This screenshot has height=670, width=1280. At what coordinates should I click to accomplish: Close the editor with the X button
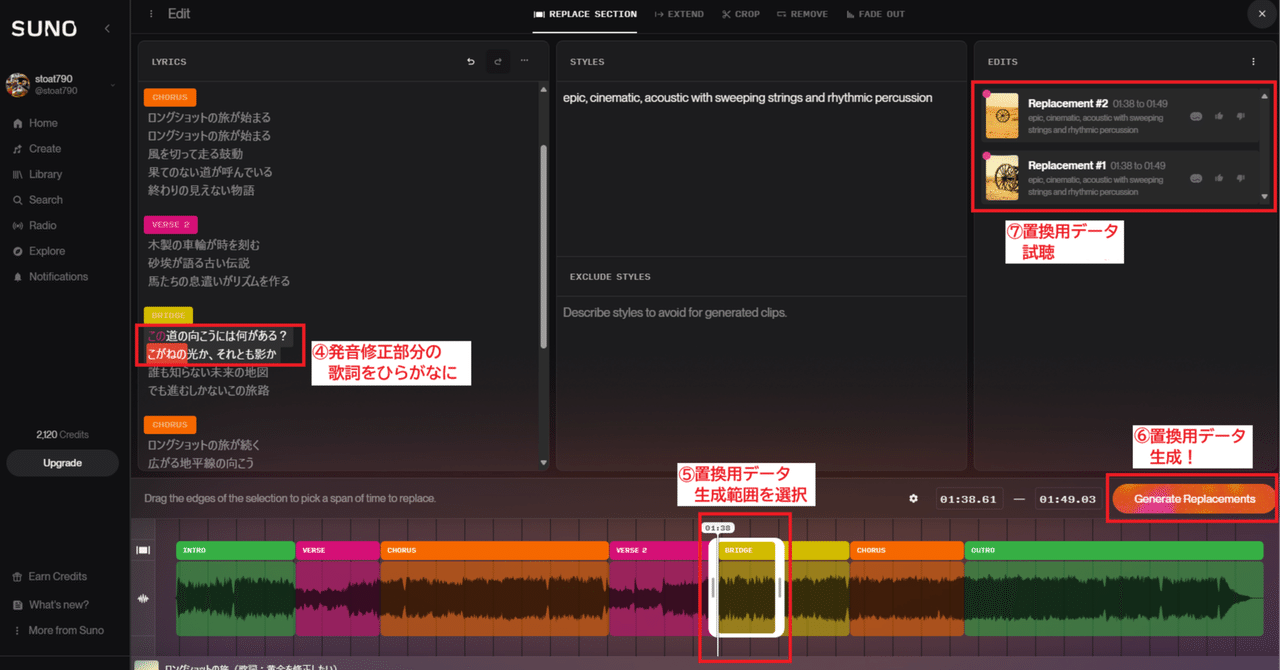tap(1260, 14)
